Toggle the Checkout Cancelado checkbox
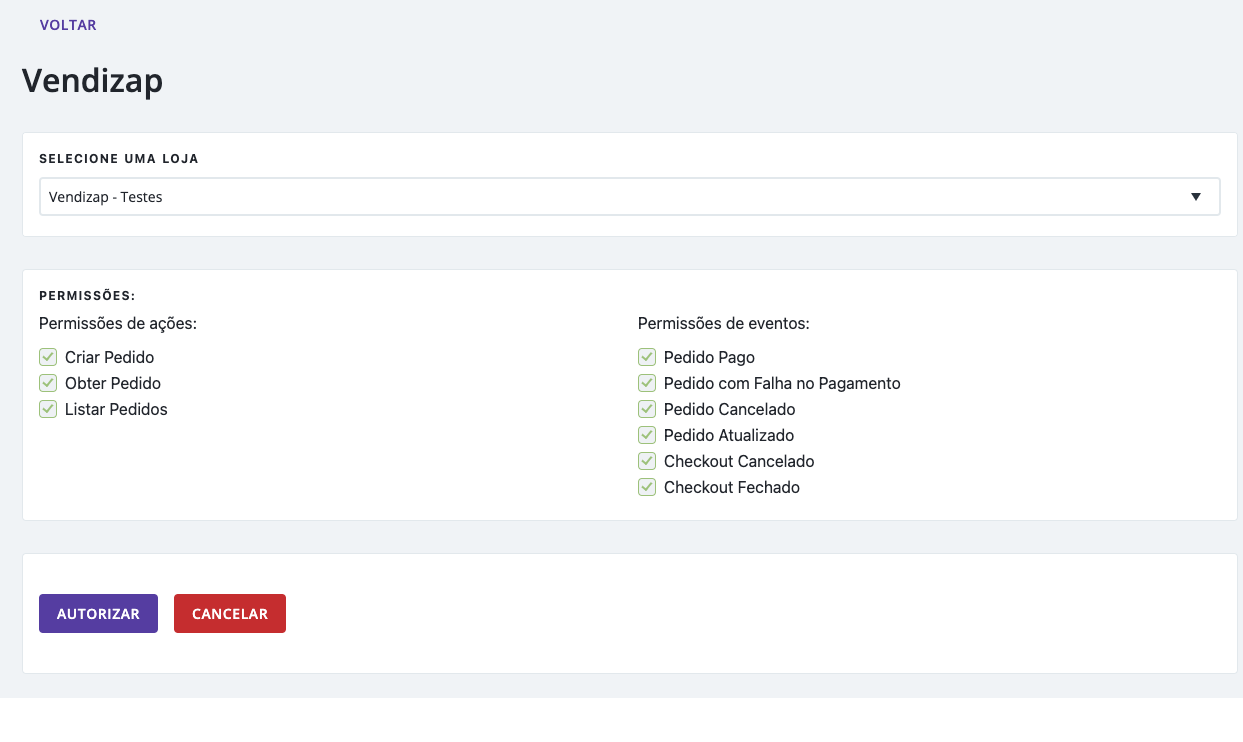 tap(647, 461)
